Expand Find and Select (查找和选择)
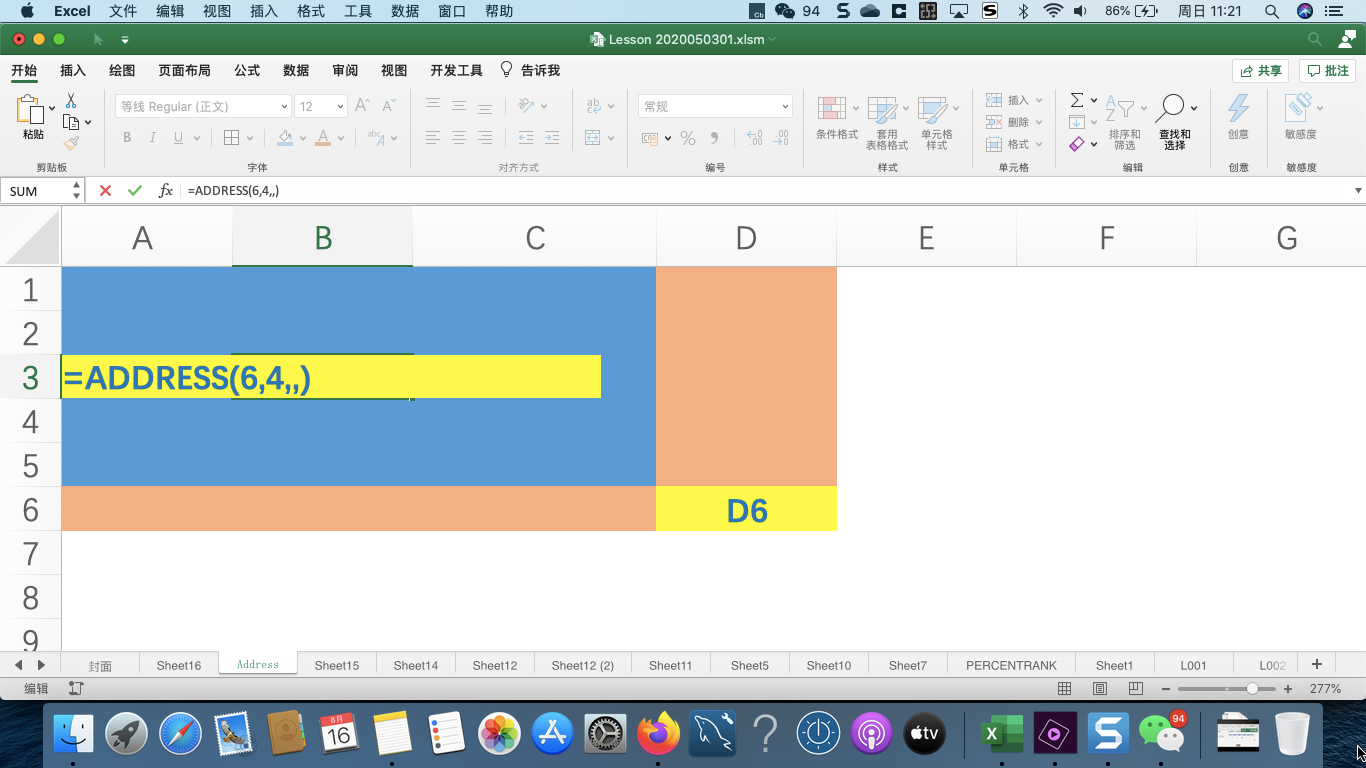Screen dimensions: 1366x768 (1174, 122)
